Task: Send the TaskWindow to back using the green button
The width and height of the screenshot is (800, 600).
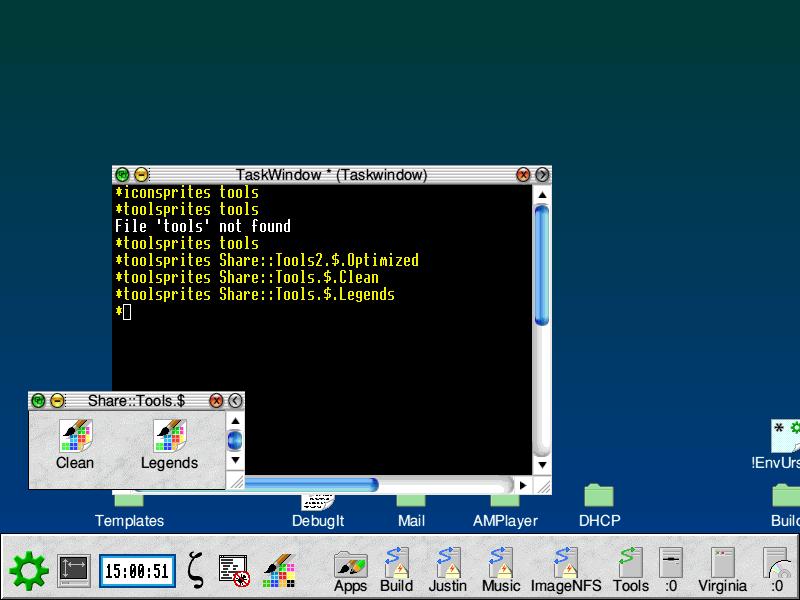Action: 122,175
